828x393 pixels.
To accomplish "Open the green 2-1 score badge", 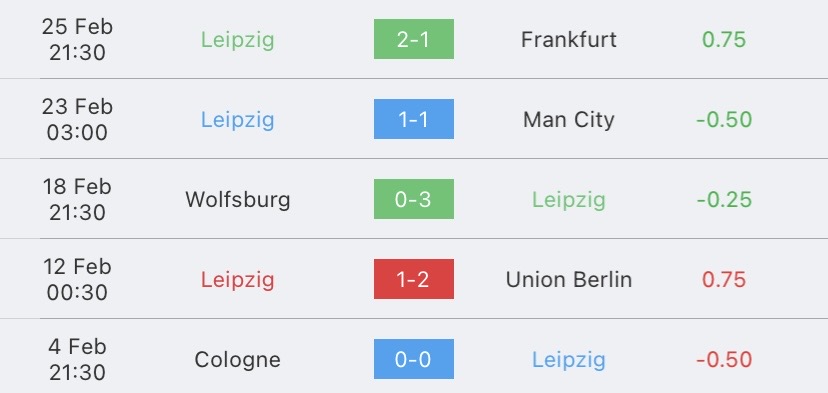I will pos(413,39).
